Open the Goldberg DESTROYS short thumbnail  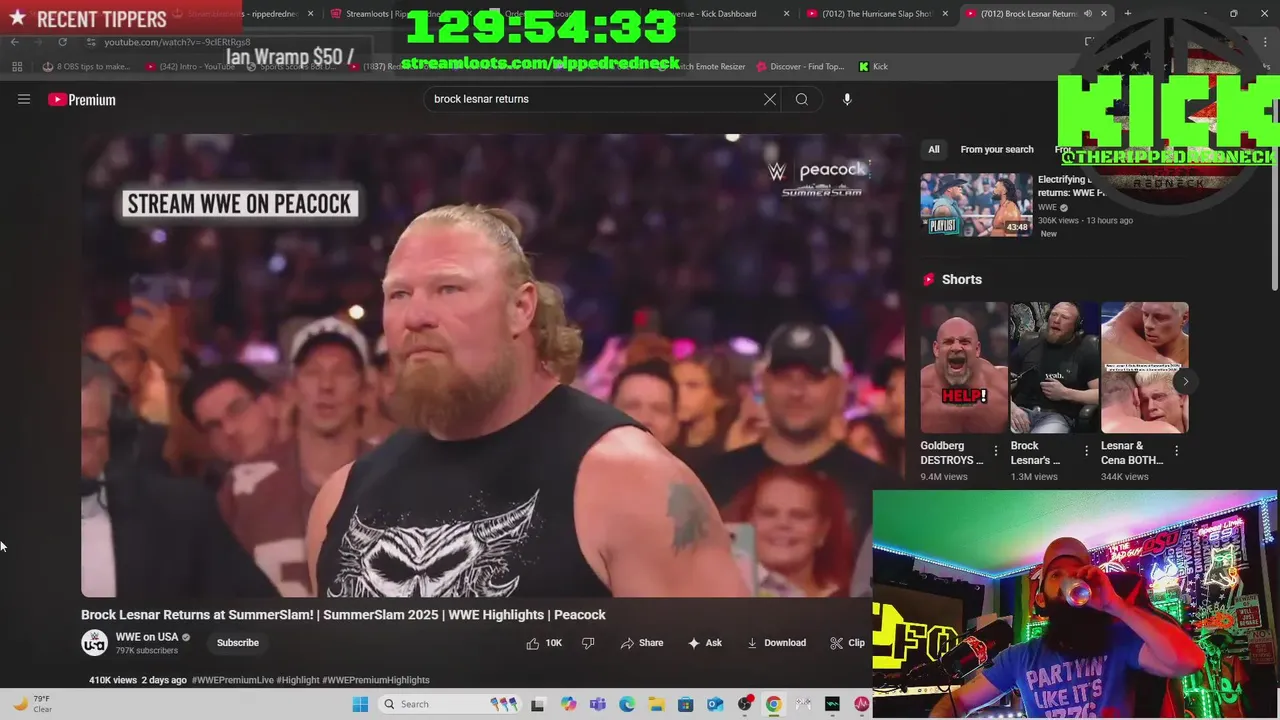click(964, 368)
